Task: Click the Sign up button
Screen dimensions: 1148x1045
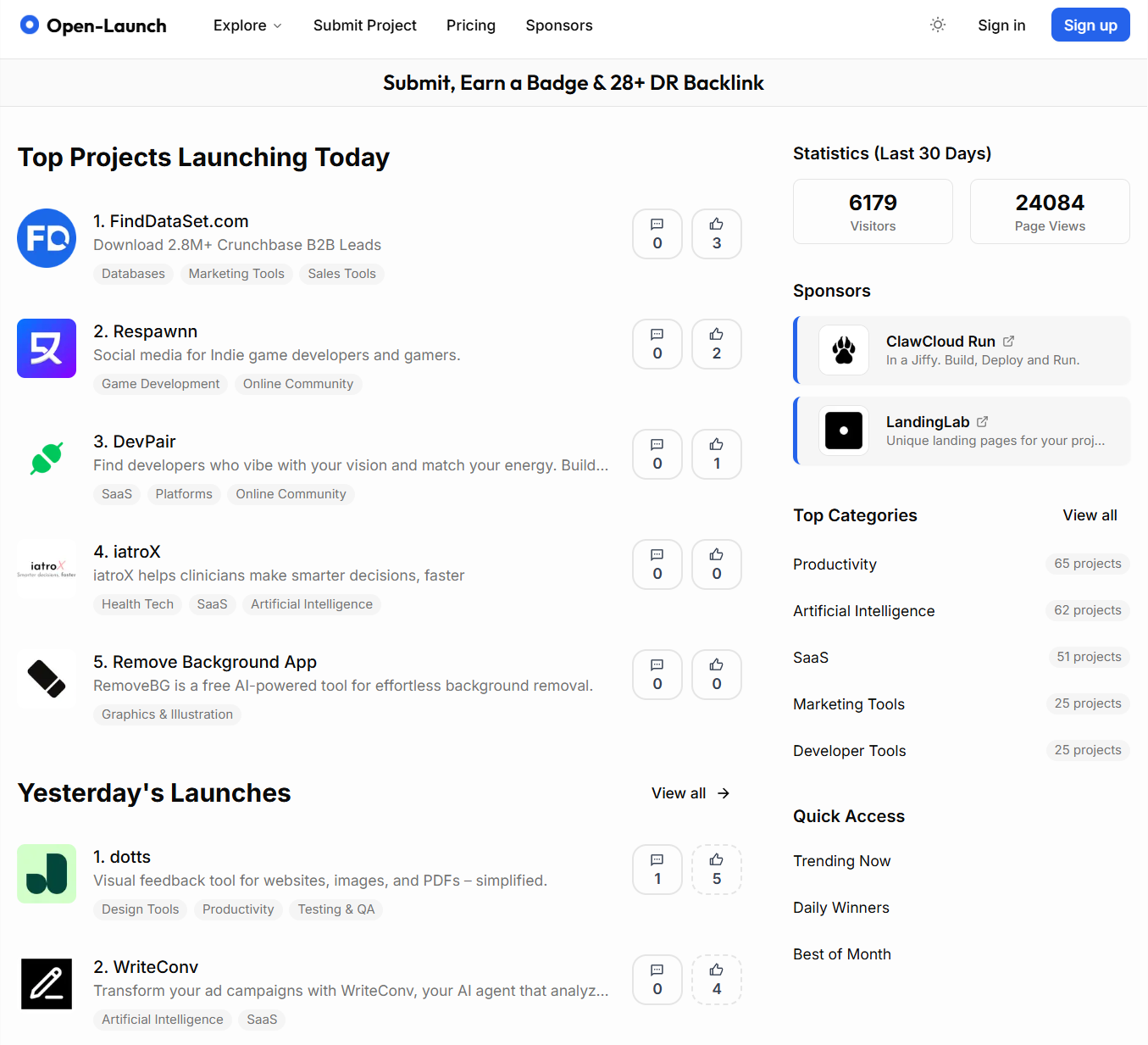Action: (1090, 25)
